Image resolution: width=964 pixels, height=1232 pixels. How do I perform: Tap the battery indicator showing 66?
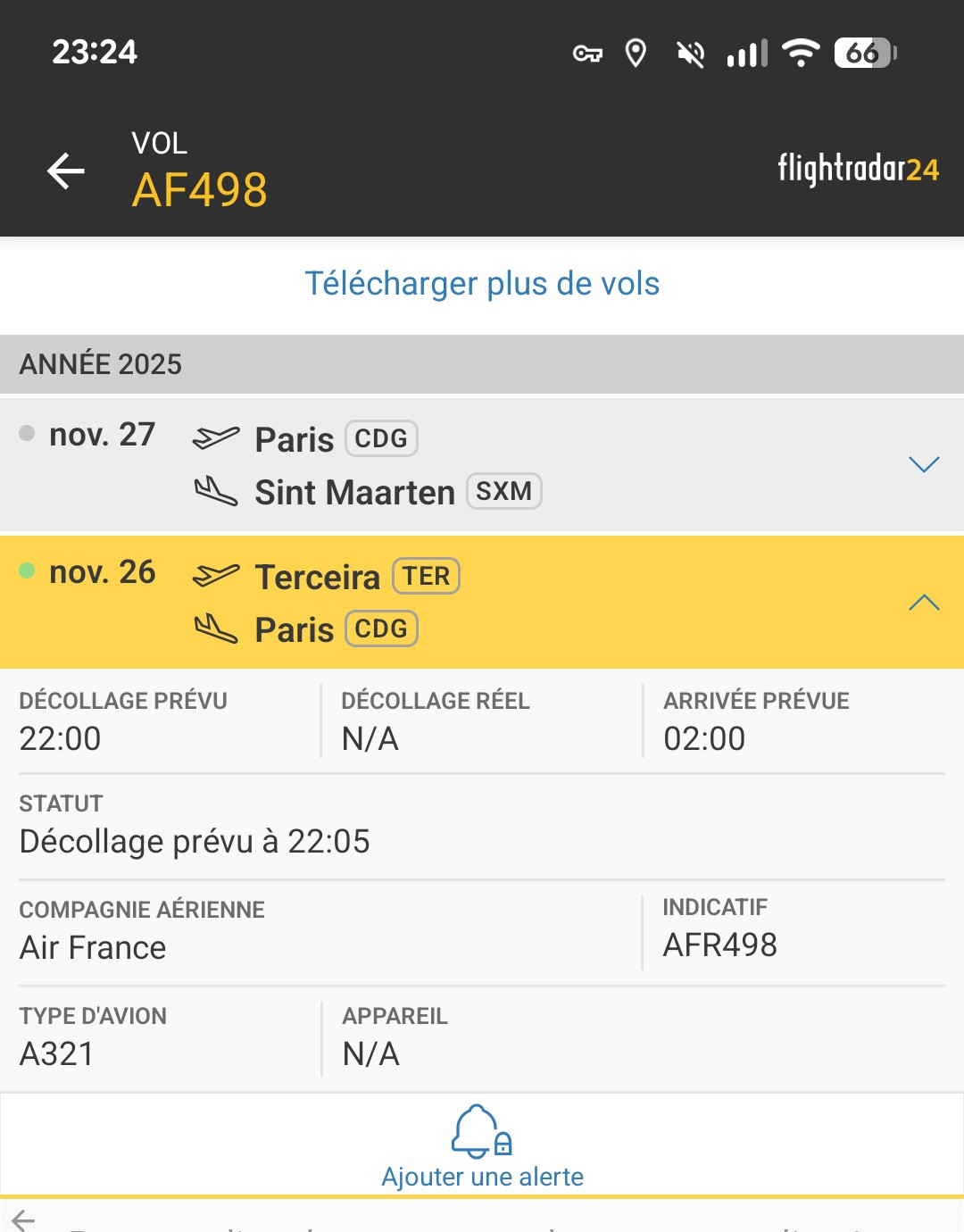(864, 54)
